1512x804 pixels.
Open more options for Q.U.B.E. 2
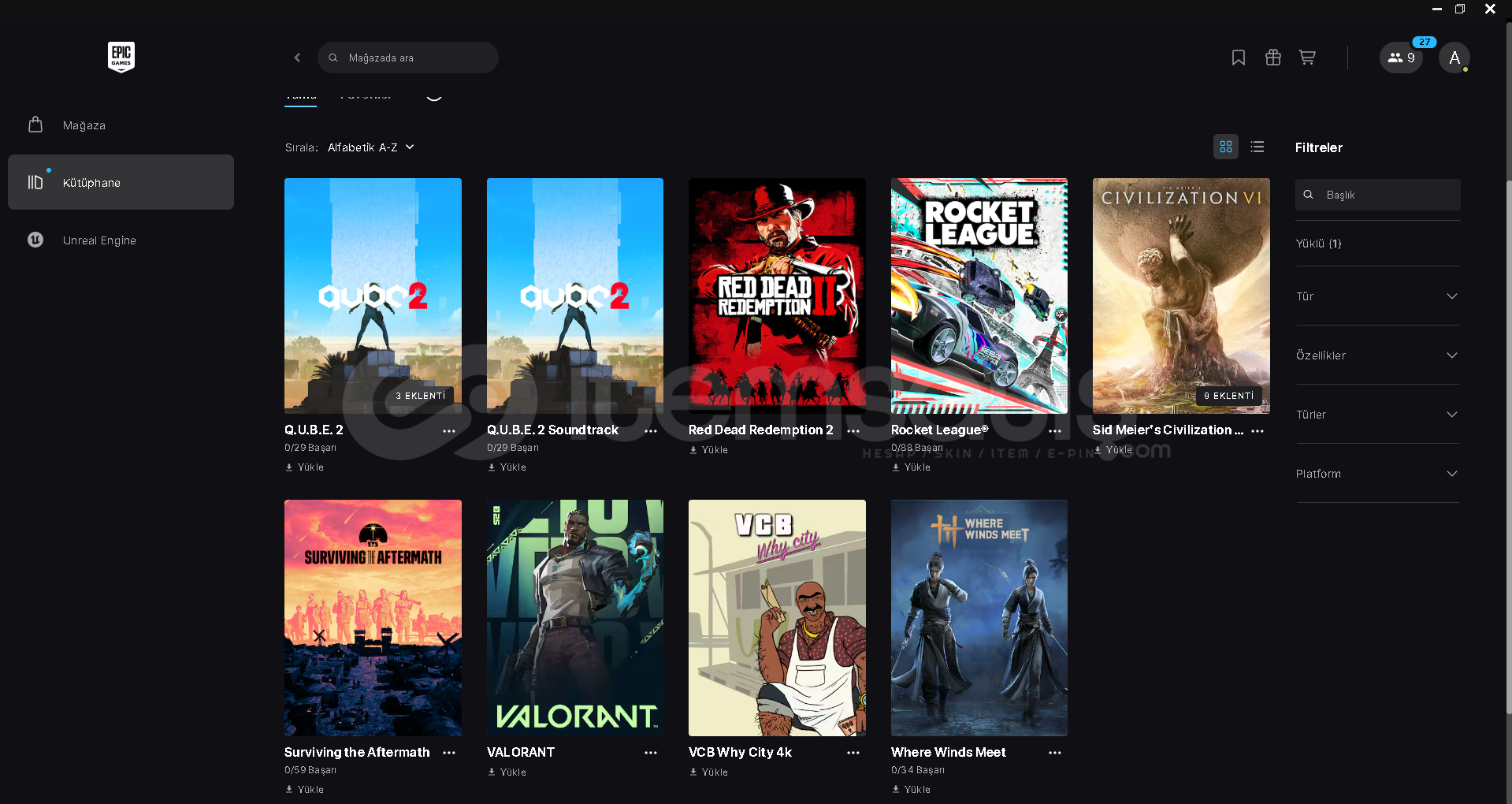tap(449, 431)
